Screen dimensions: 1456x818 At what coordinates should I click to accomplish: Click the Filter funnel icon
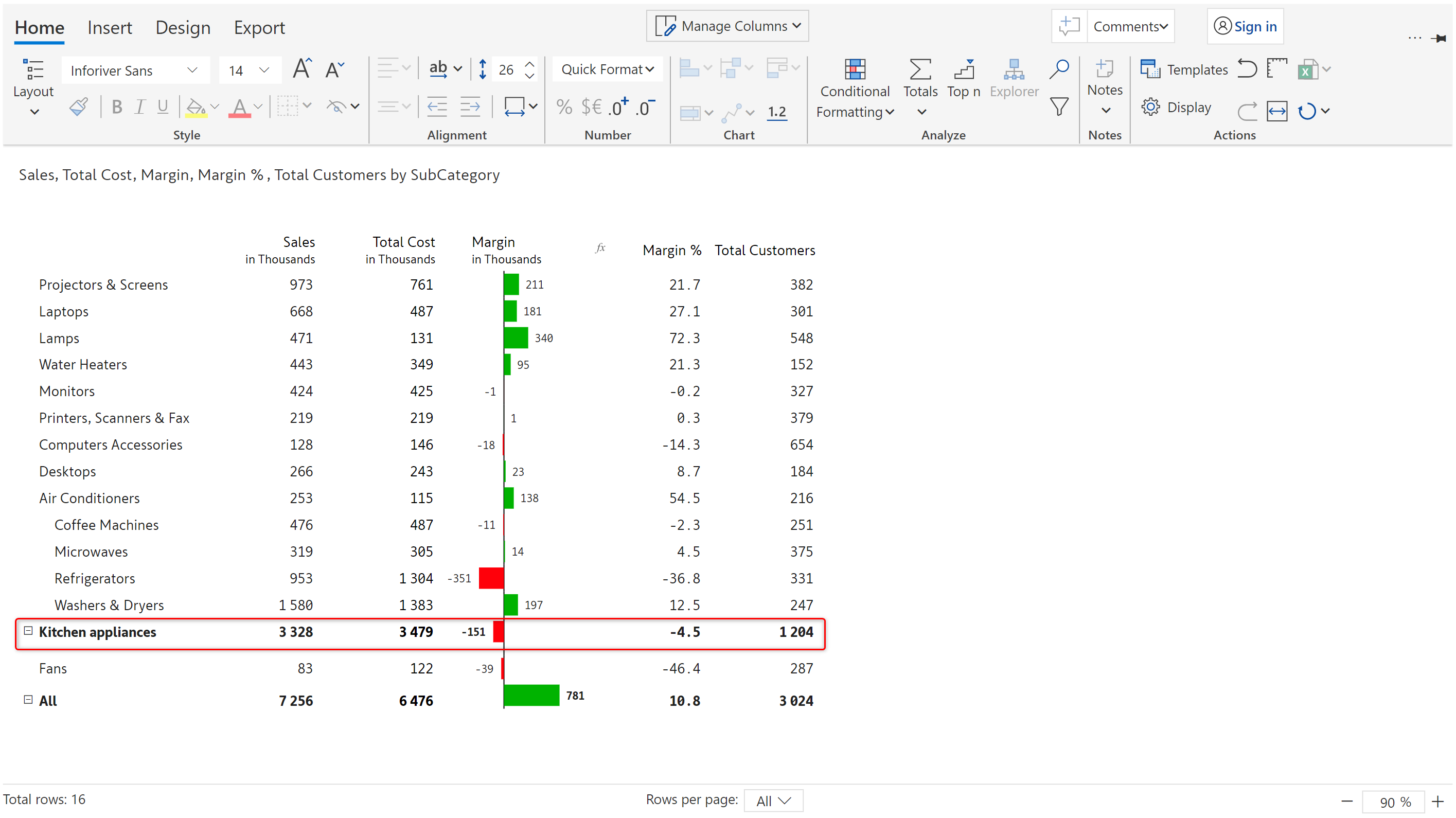[1059, 106]
